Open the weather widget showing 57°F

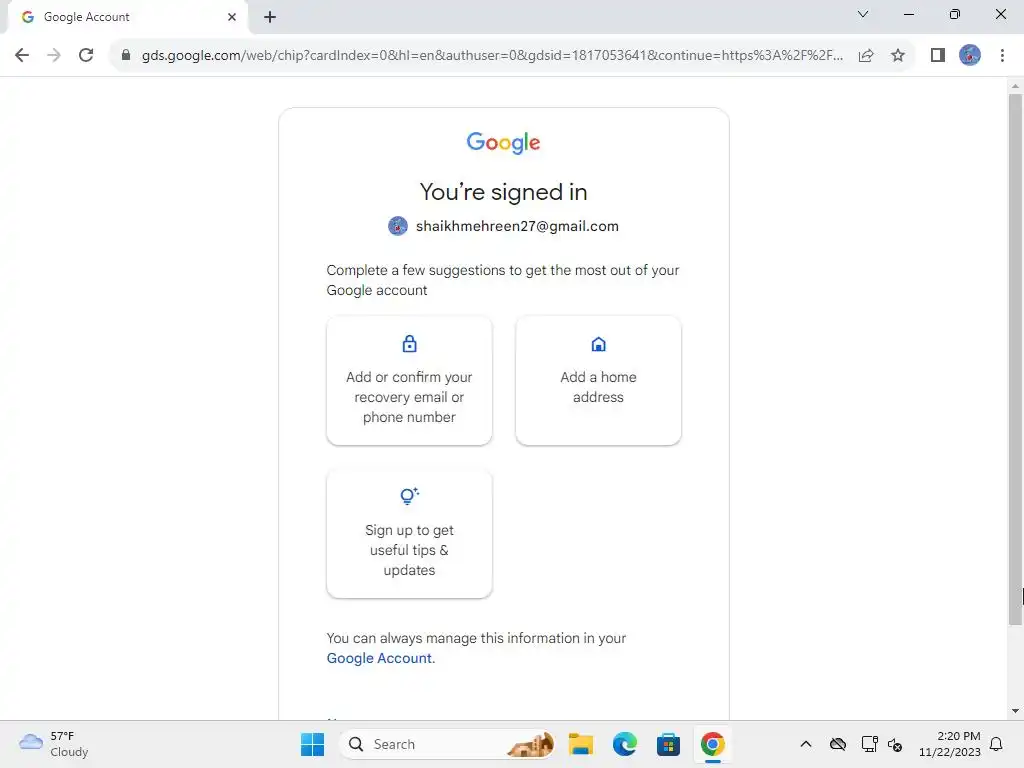[54, 744]
